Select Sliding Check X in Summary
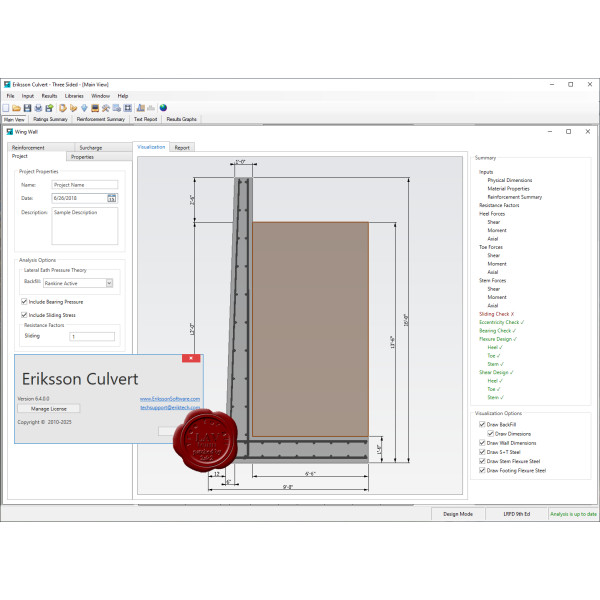This screenshot has width=600, height=600. pyautogui.click(x=496, y=314)
